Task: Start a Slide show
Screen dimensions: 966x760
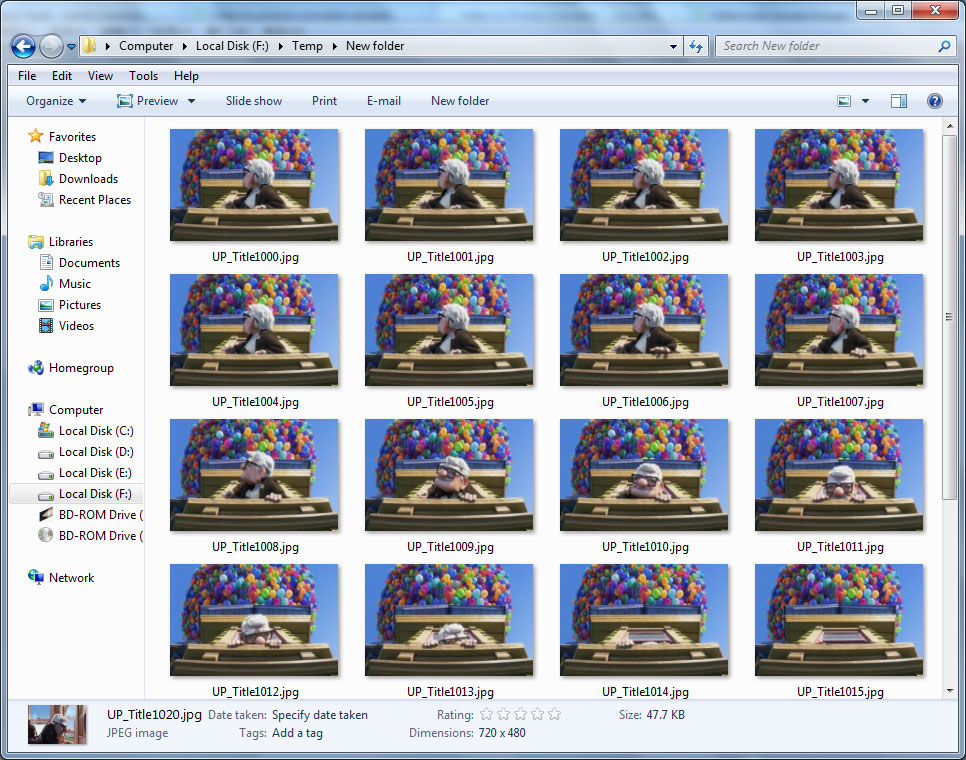Action: point(254,101)
